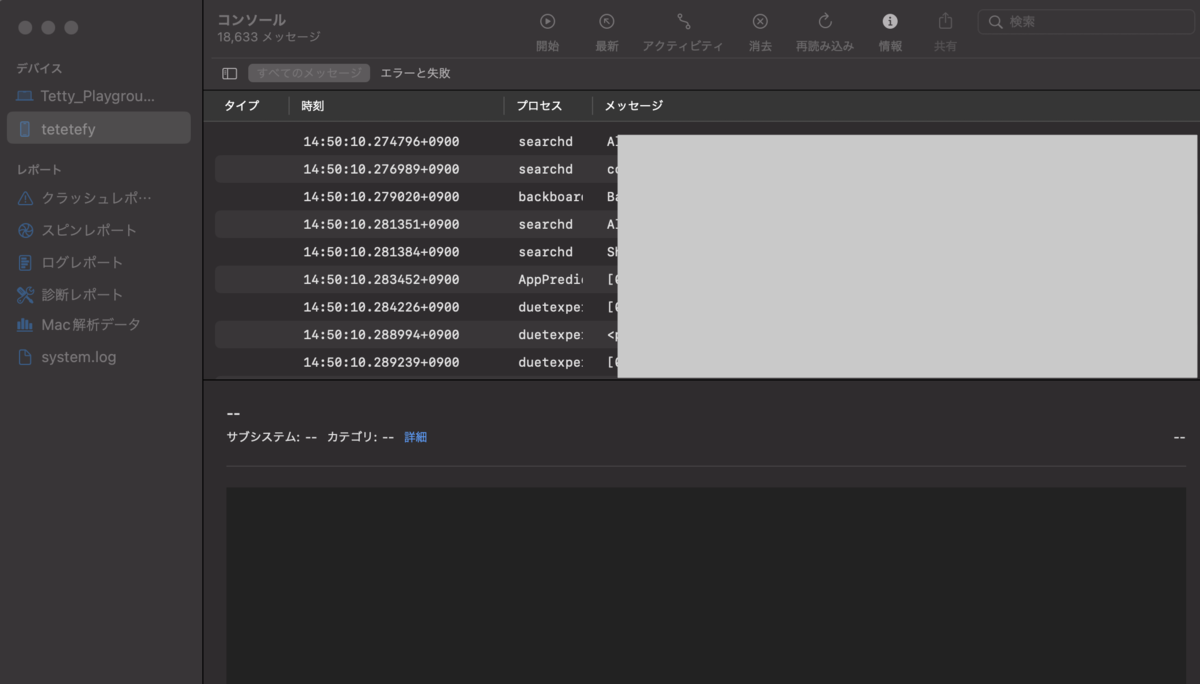Viewport: 1200px width, 684px height.
Task: Select log row at 14:50:10.288994+0900
Action: click(x=706, y=334)
